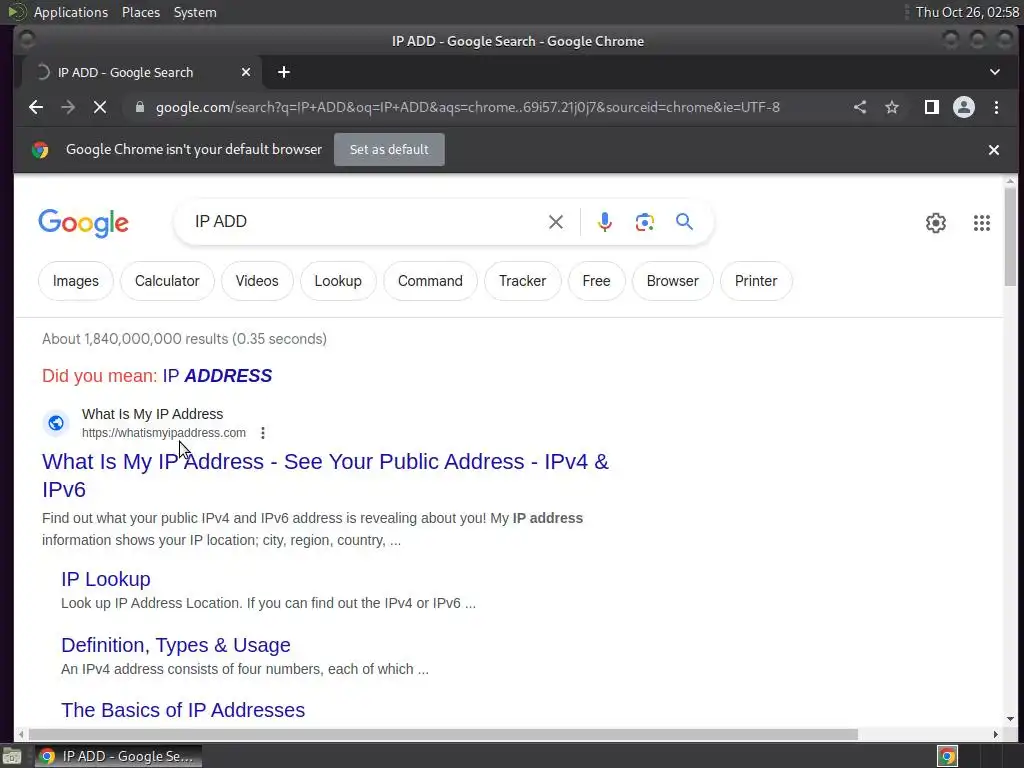Open the side panel icon
This screenshot has width=1024, height=768.
coord(932,107)
